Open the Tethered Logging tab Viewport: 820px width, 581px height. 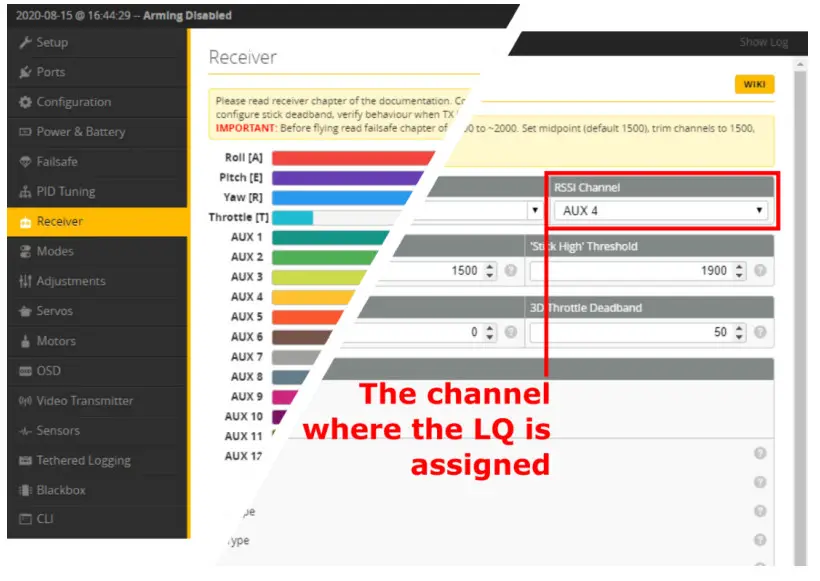(97, 461)
